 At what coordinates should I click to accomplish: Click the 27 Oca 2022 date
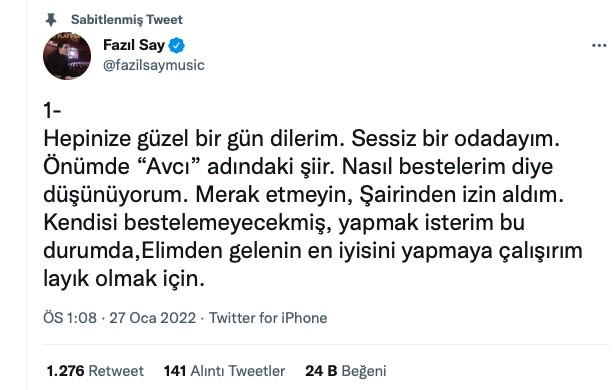pyautogui.click(x=152, y=318)
